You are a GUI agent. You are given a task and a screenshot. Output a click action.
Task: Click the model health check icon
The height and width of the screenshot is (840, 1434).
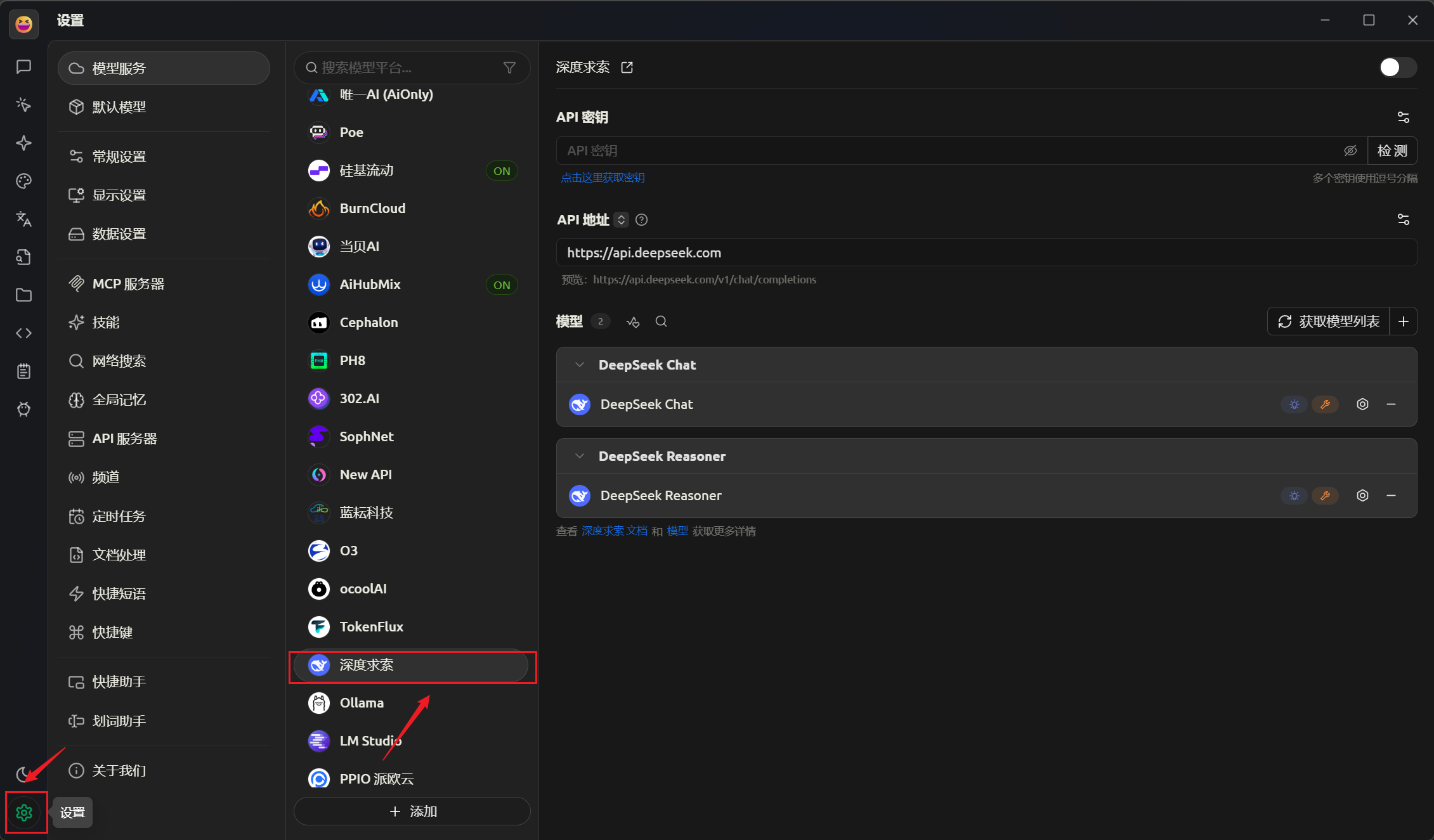point(632,321)
